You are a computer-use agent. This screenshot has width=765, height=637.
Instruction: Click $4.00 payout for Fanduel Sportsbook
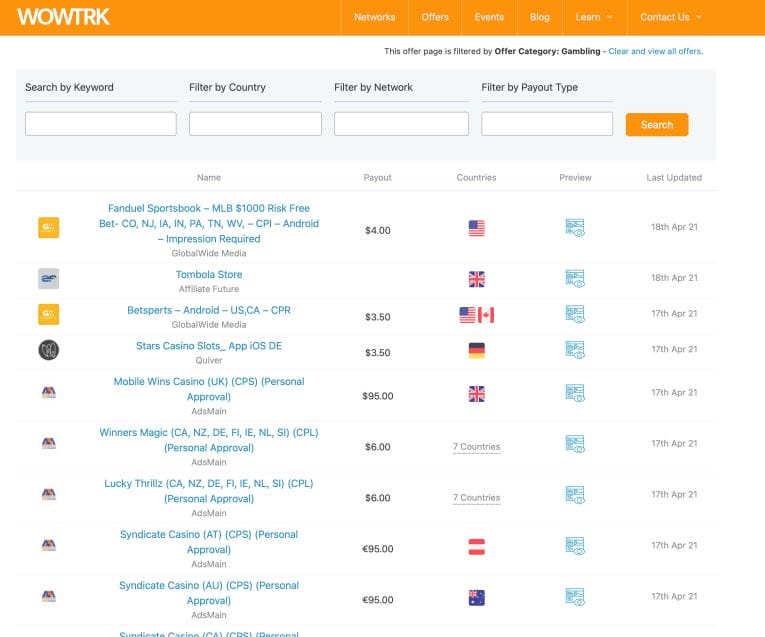click(x=378, y=231)
